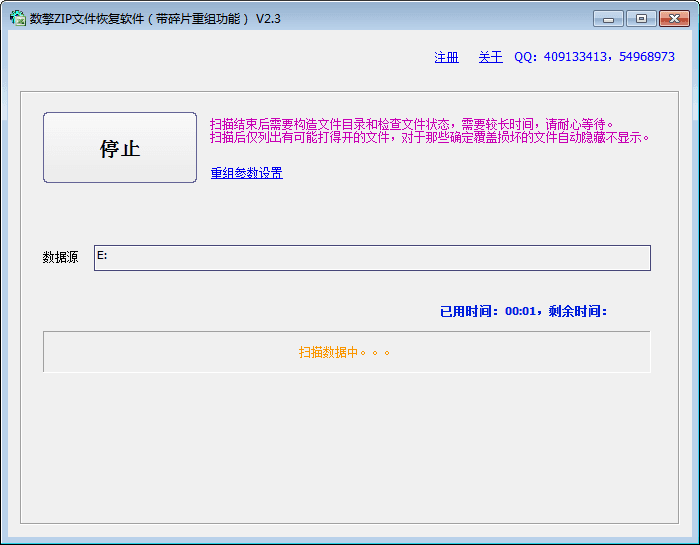Open the 注册 registration link
This screenshot has width=700, height=545.
446,57
